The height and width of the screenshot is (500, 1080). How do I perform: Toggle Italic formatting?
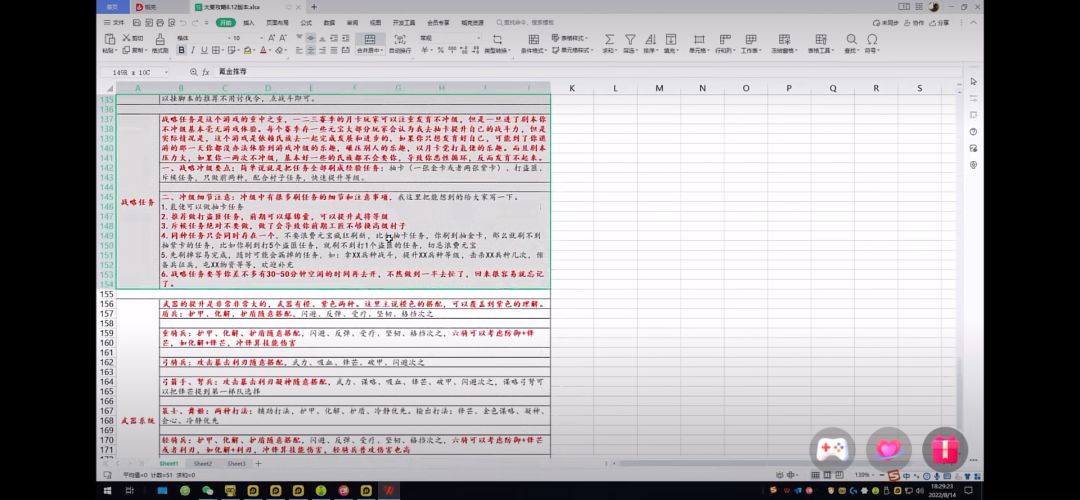coord(194,50)
